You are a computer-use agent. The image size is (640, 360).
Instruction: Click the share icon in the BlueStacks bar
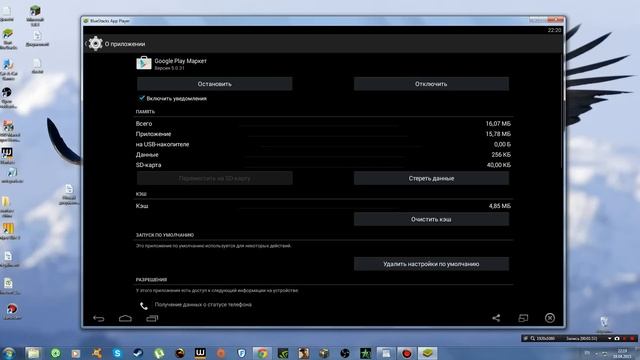(496, 318)
